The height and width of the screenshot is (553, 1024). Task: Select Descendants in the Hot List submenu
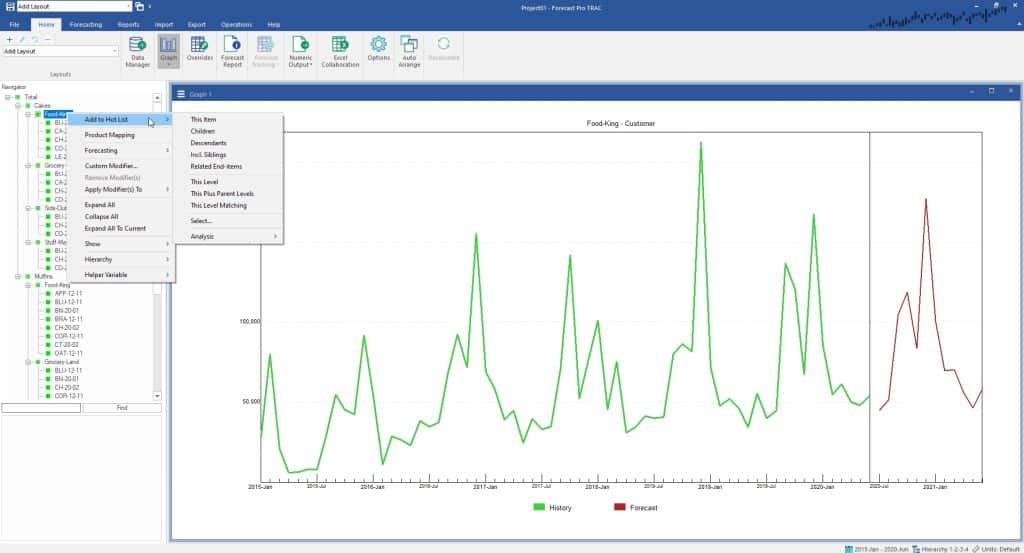point(208,143)
